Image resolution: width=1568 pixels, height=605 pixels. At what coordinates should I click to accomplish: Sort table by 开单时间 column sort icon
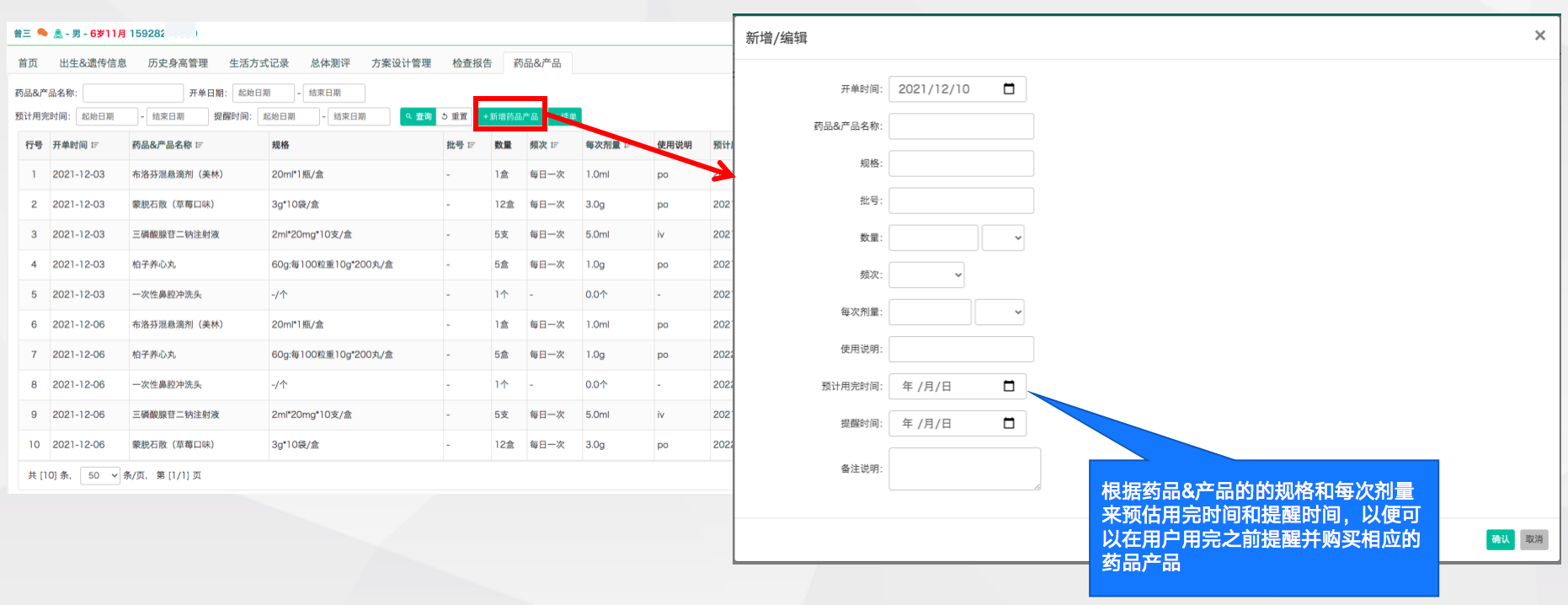(x=95, y=145)
